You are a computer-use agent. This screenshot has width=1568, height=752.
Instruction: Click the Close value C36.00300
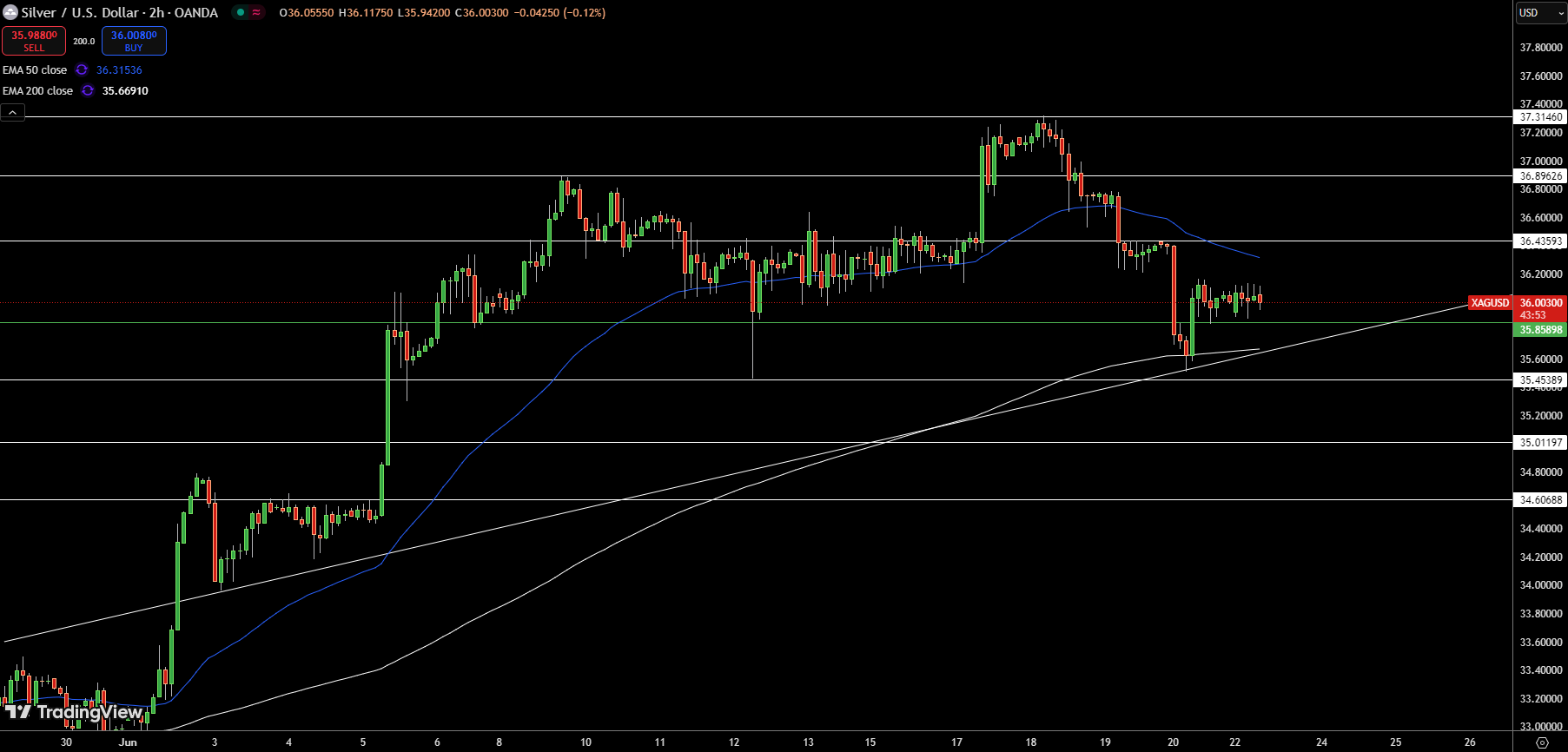coord(482,13)
